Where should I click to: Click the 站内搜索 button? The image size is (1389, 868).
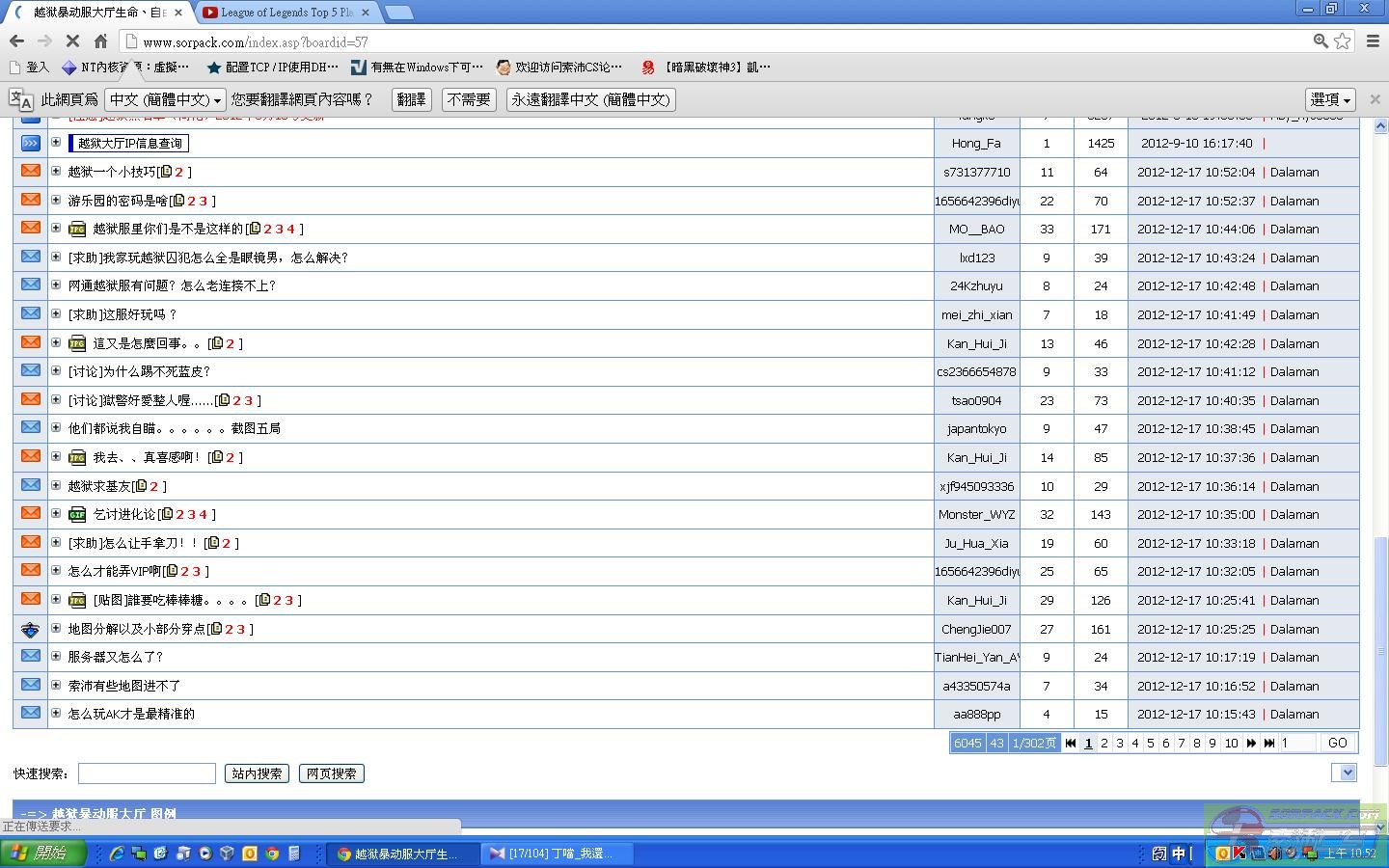257,773
